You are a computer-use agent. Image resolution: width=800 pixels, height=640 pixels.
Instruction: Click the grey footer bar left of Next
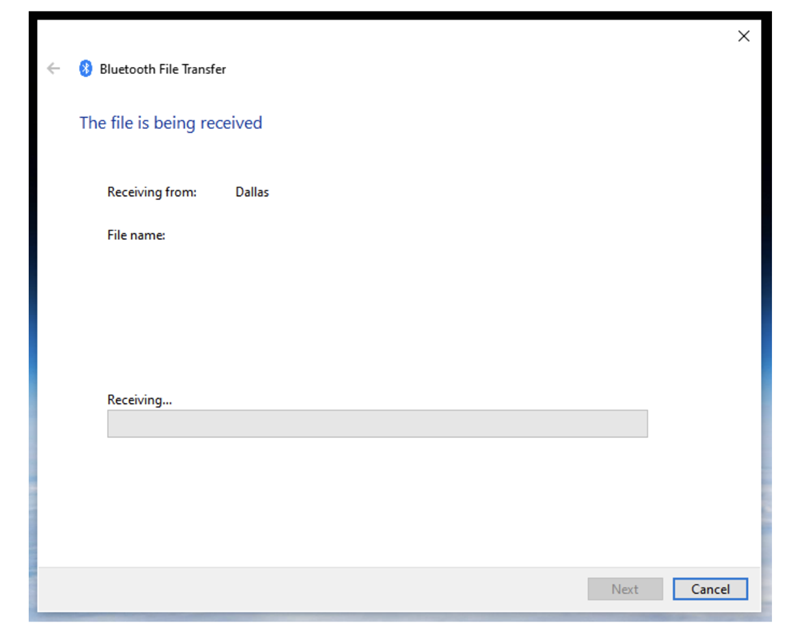click(x=300, y=589)
